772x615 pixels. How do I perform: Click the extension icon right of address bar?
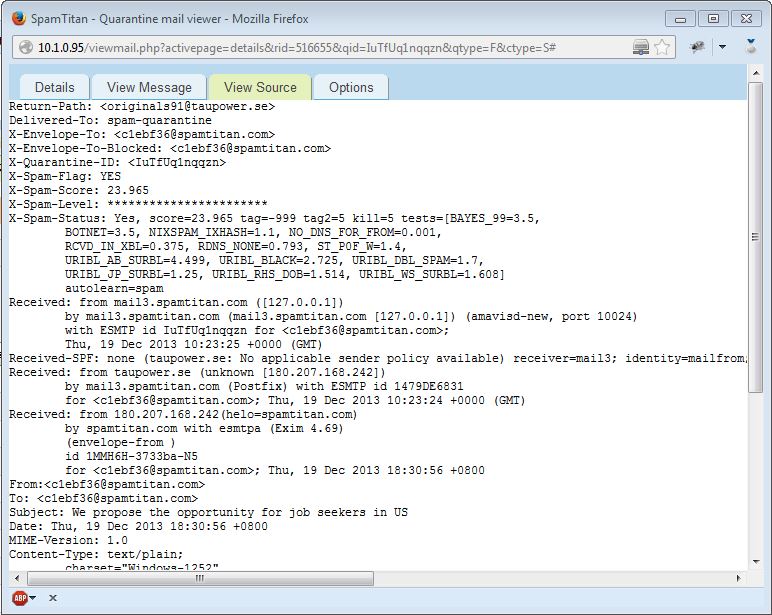click(x=697, y=47)
